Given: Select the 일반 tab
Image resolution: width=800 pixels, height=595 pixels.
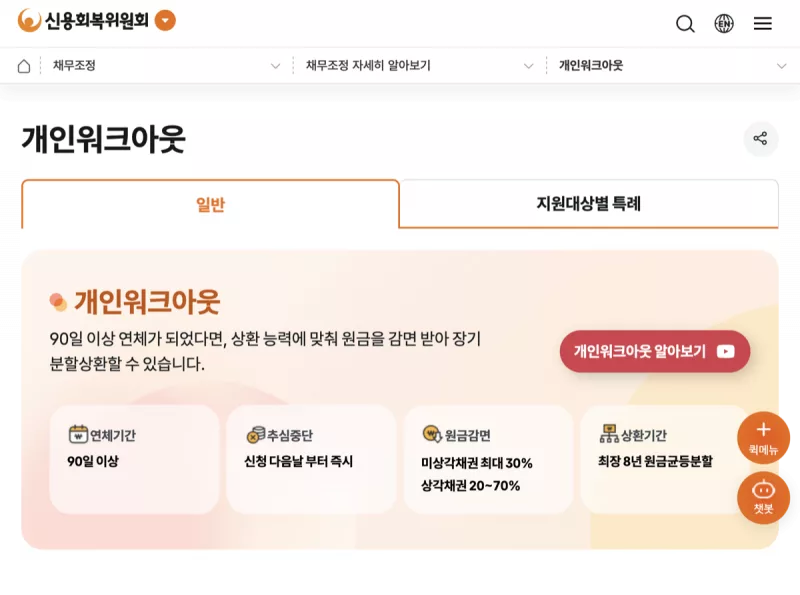Looking at the screenshot, I should [x=210, y=204].
